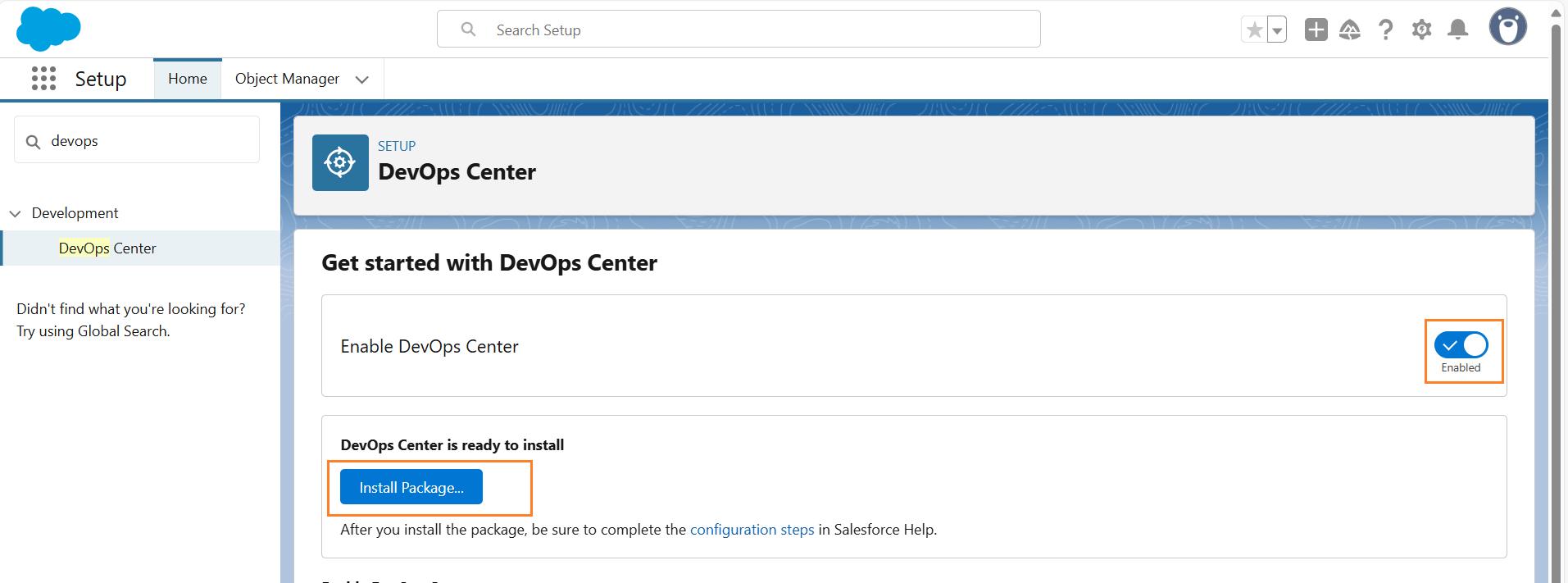Viewport: 1568px width, 583px height.
Task: Open the favorites list dropdown arrow
Action: (x=1277, y=30)
